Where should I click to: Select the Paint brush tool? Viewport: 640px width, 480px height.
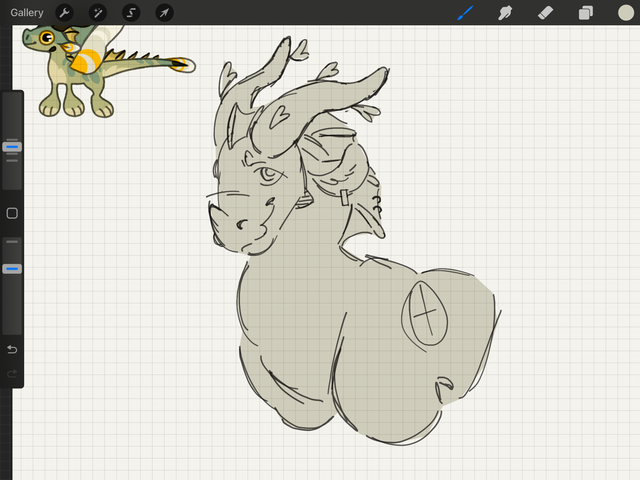pyautogui.click(x=465, y=13)
